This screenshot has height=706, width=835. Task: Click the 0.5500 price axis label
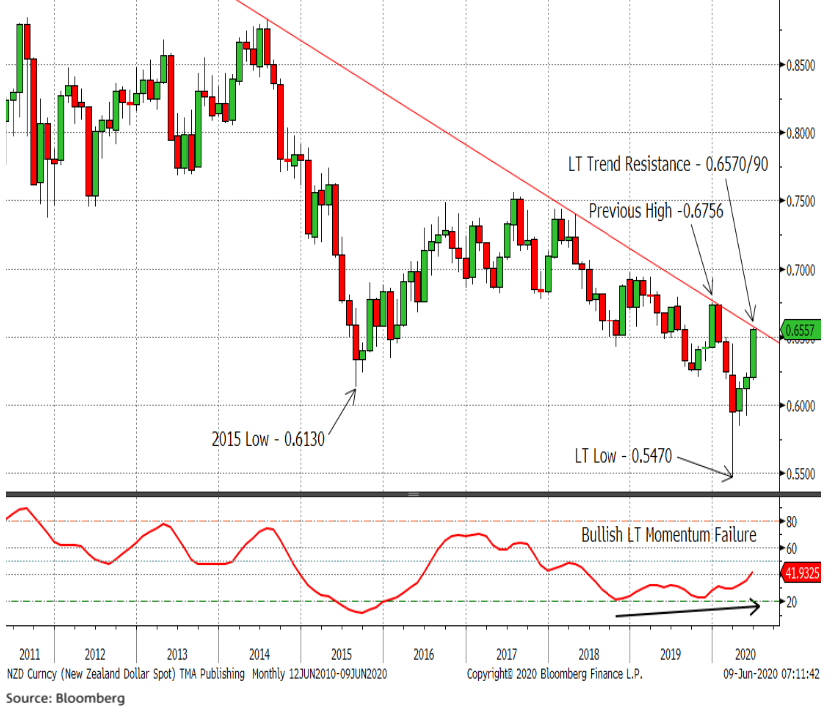coord(799,474)
